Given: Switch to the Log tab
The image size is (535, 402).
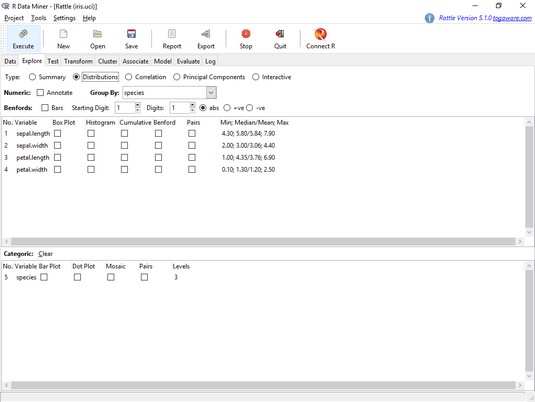Looking at the screenshot, I should pos(210,61).
